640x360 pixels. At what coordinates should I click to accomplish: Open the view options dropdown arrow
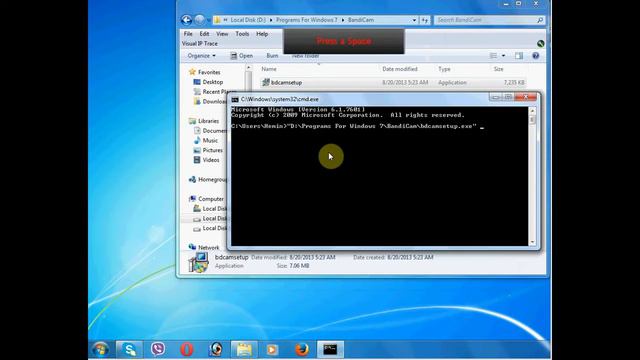point(503,56)
